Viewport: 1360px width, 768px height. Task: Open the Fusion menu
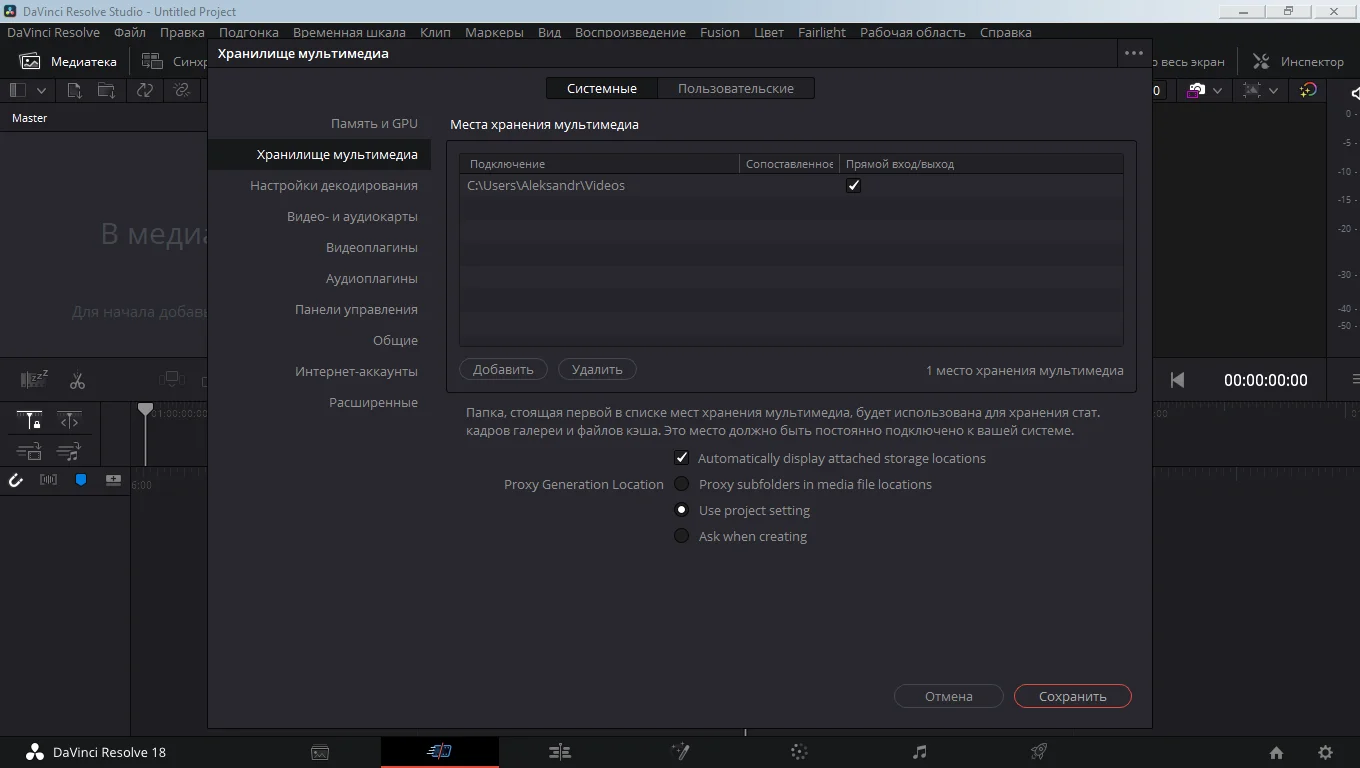pos(720,32)
